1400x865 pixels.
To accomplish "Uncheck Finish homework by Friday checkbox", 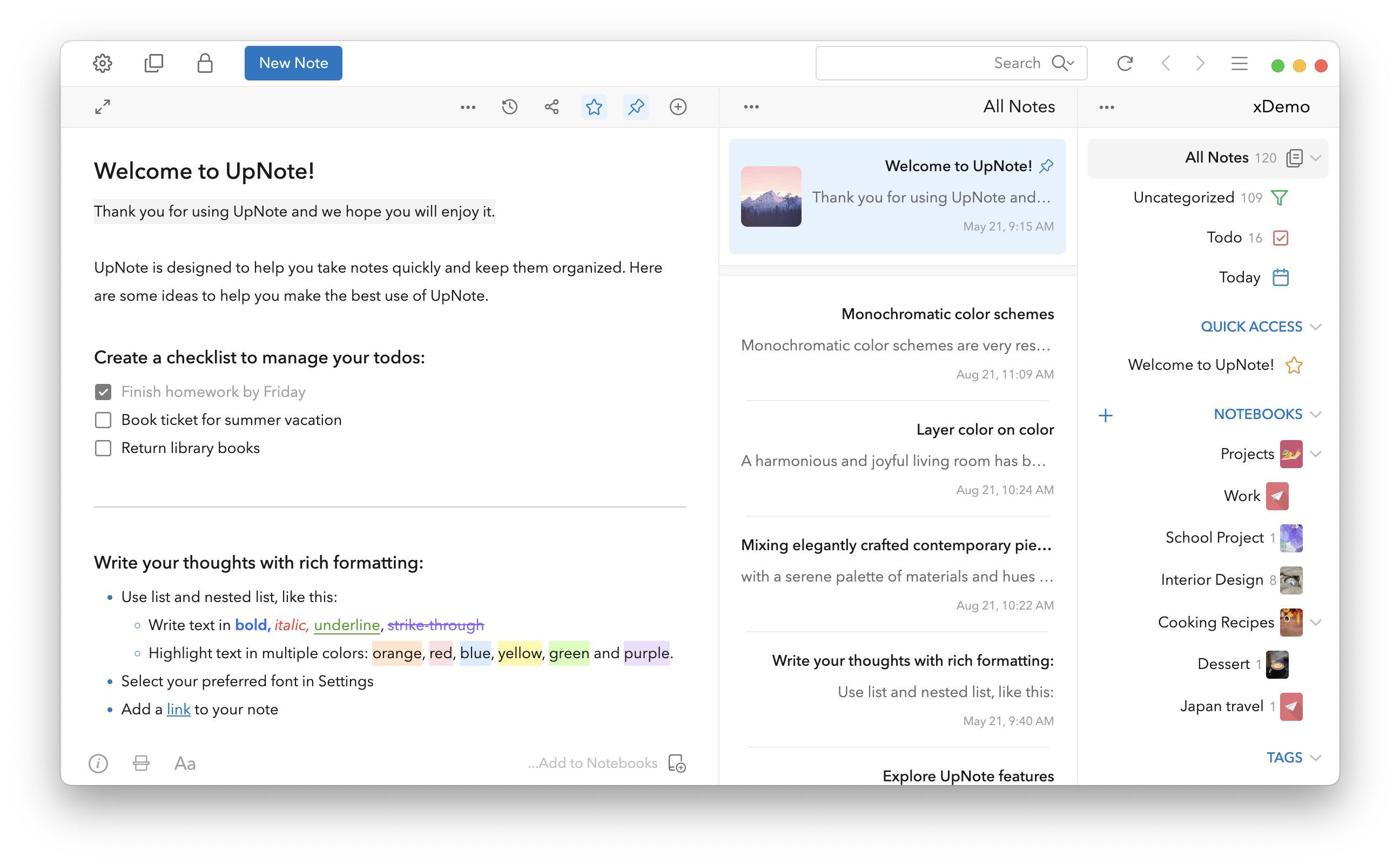I will (x=103, y=392).
